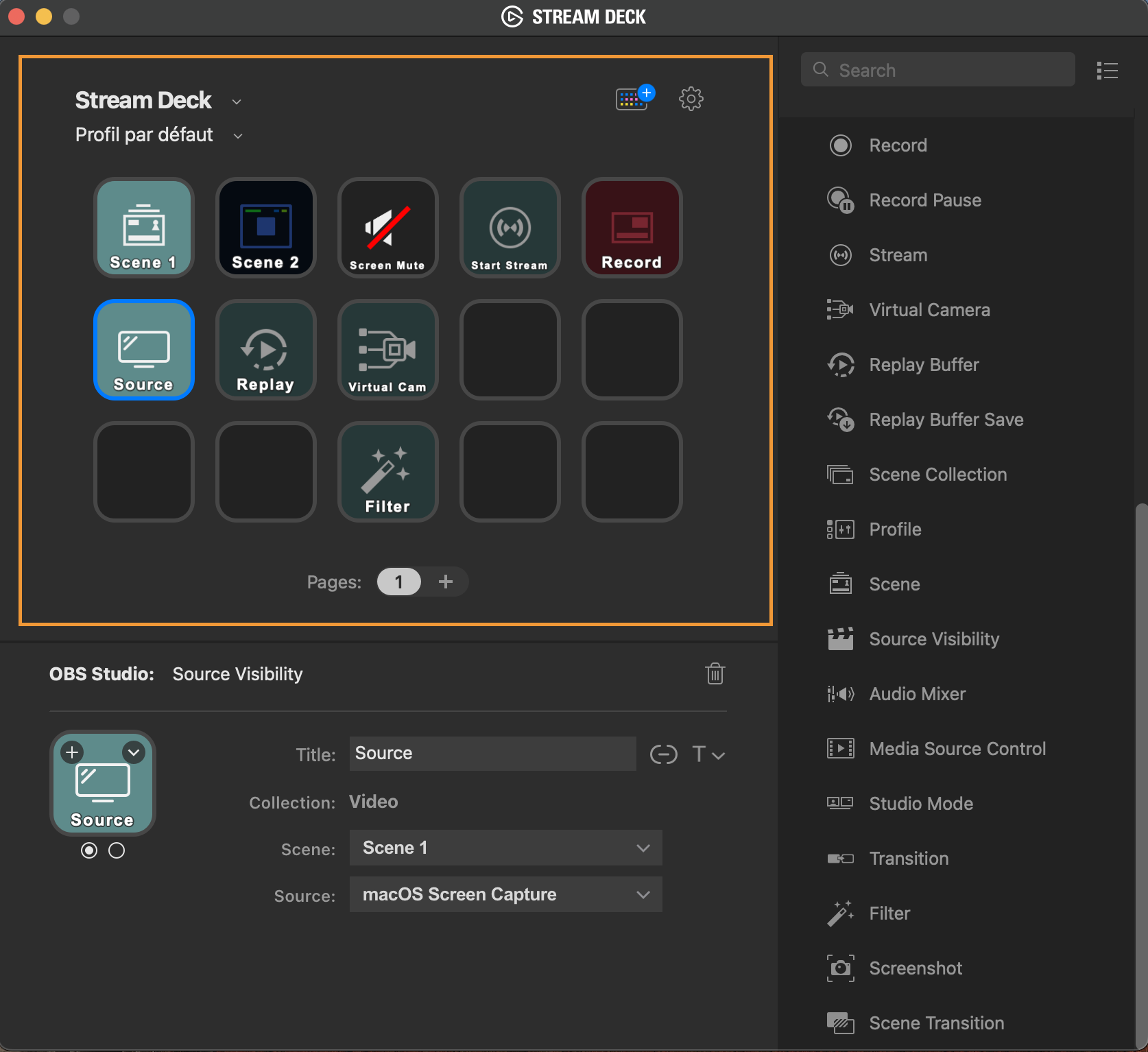The image size is (1148, 1052).
Task: Delete the action with the trash icon
Action: tap(715, 673)
